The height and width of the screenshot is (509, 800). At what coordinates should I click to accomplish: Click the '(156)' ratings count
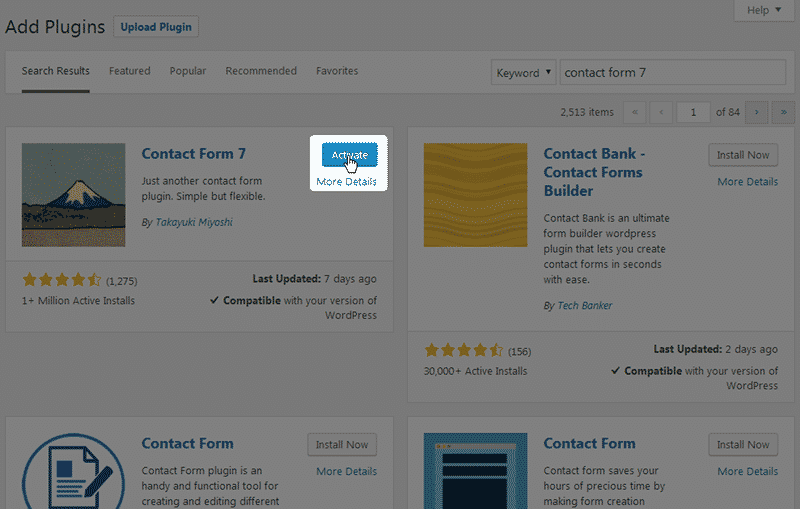(x=519, y=351)
